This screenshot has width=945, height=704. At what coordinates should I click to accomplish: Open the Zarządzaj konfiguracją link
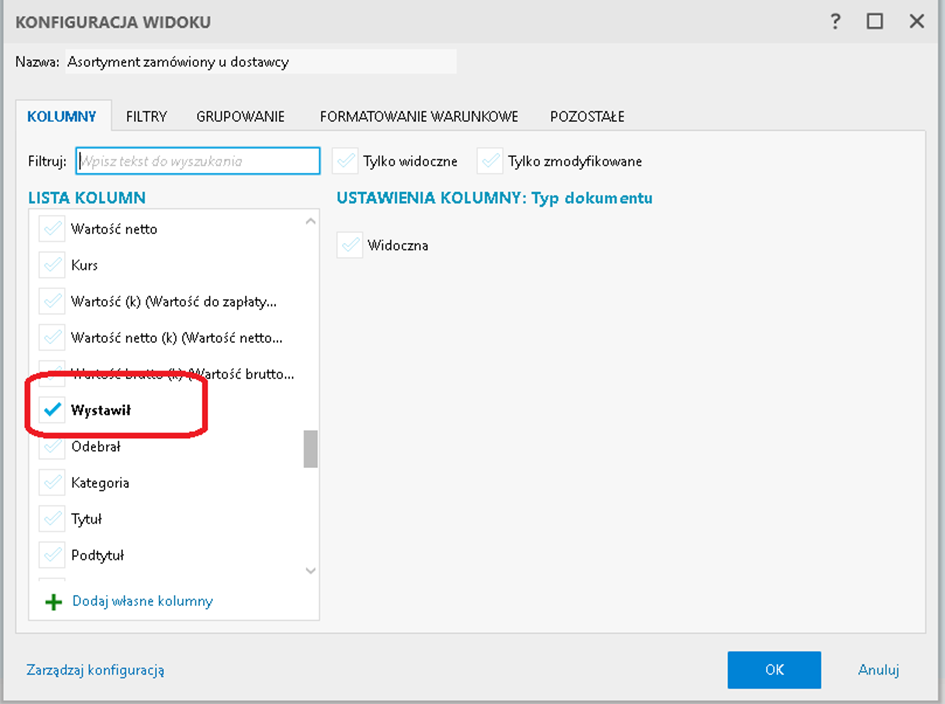96,670
